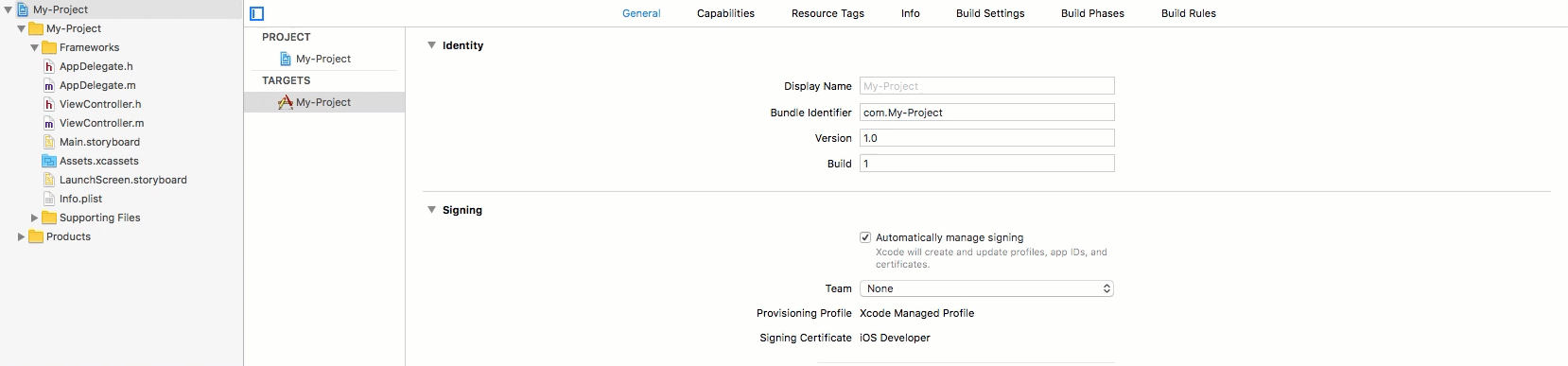Uncheck Automatically manage signing
The height and width of the screenshot is (366, 1568).
[x=865, y=237]
